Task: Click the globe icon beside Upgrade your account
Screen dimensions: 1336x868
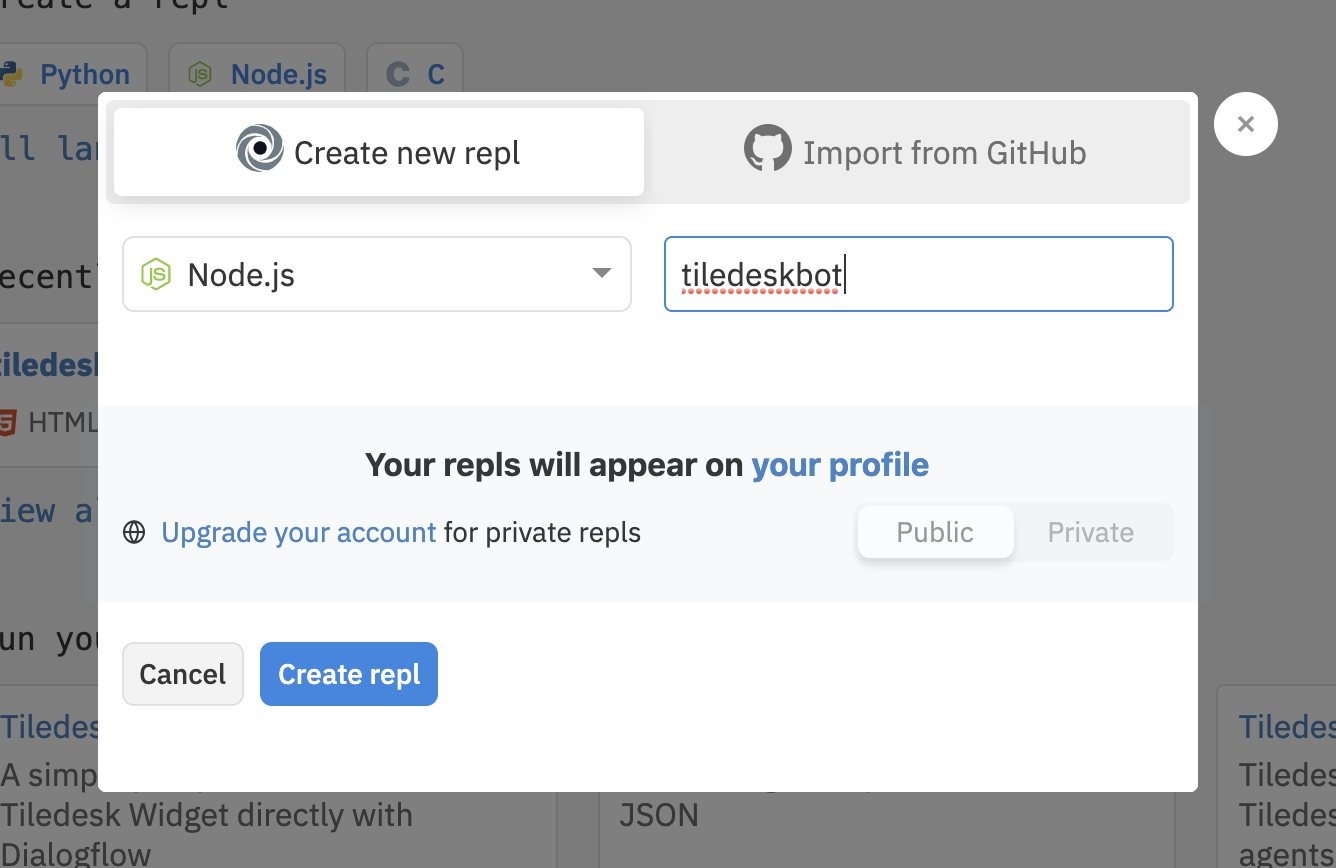Action: (x=134, y=532)
